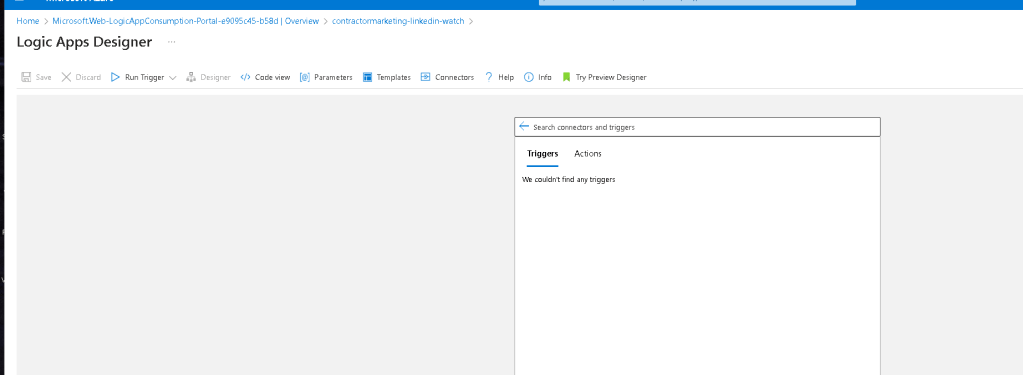This screenshot has width=1023, height=375.
Task: Open Code view from the toolbar
Action: click(x=272, y=77)
